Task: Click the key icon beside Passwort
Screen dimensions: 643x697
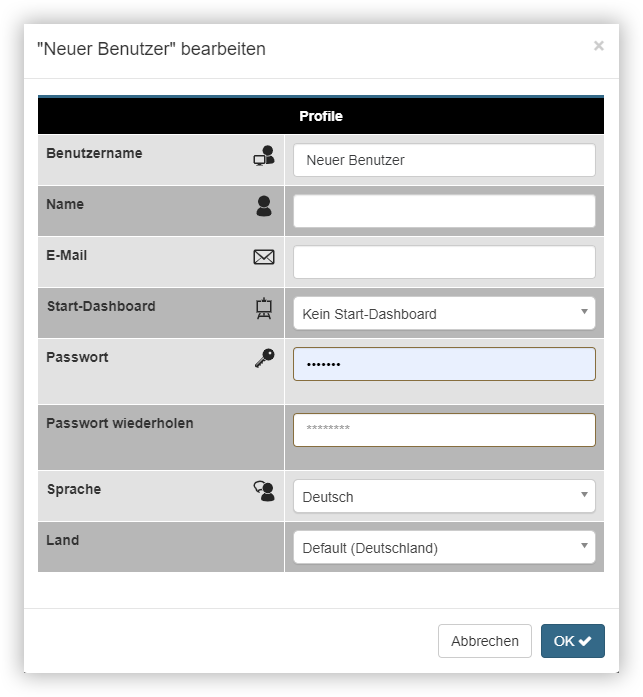Action: tap(264, 358)
